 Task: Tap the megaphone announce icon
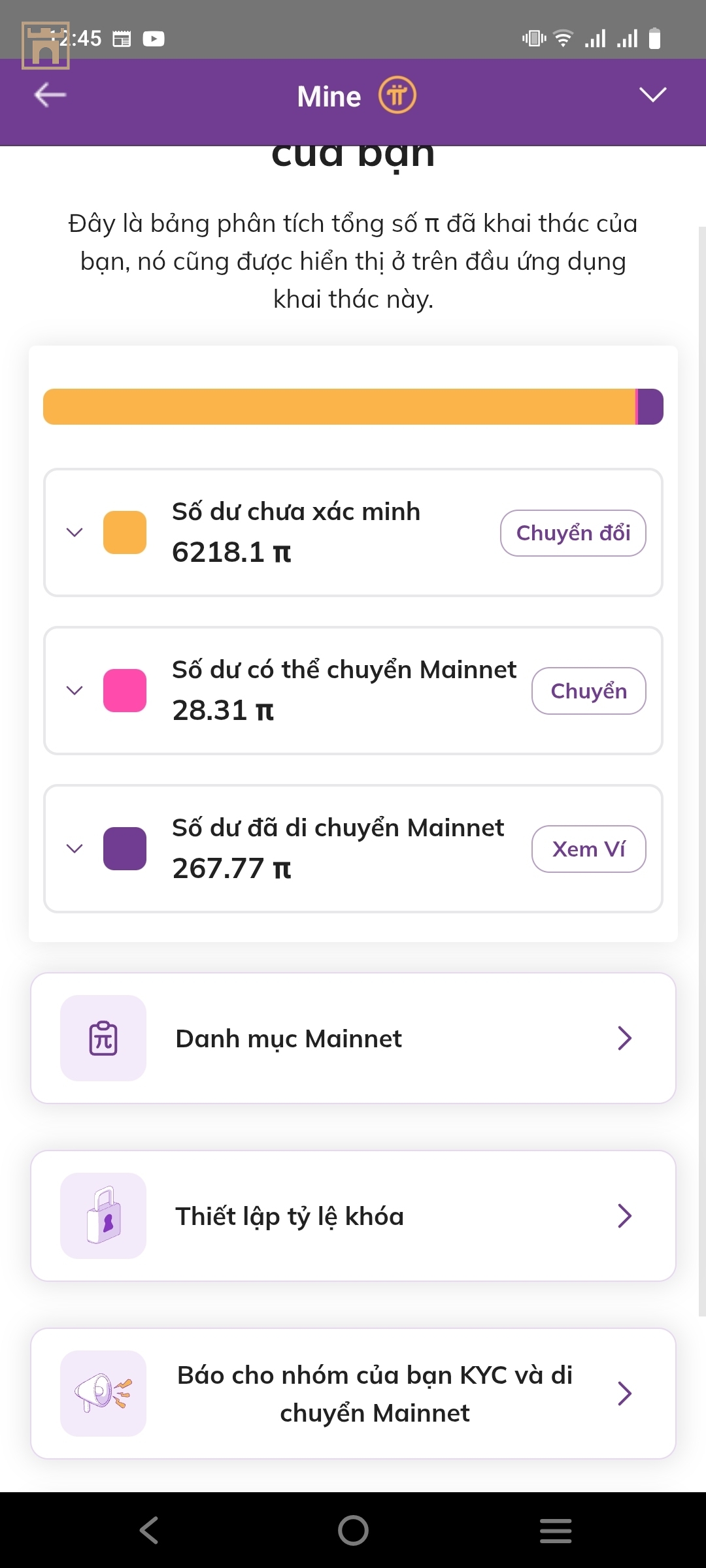pos(103,1394)
